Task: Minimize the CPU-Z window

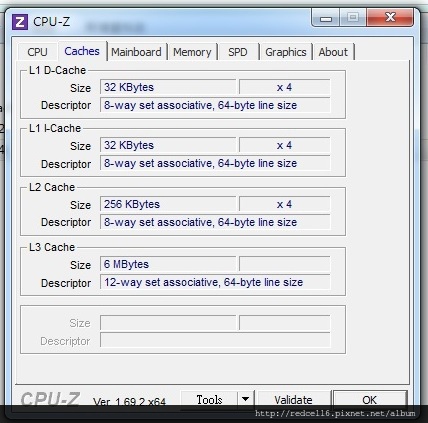Action: (326, 18)
